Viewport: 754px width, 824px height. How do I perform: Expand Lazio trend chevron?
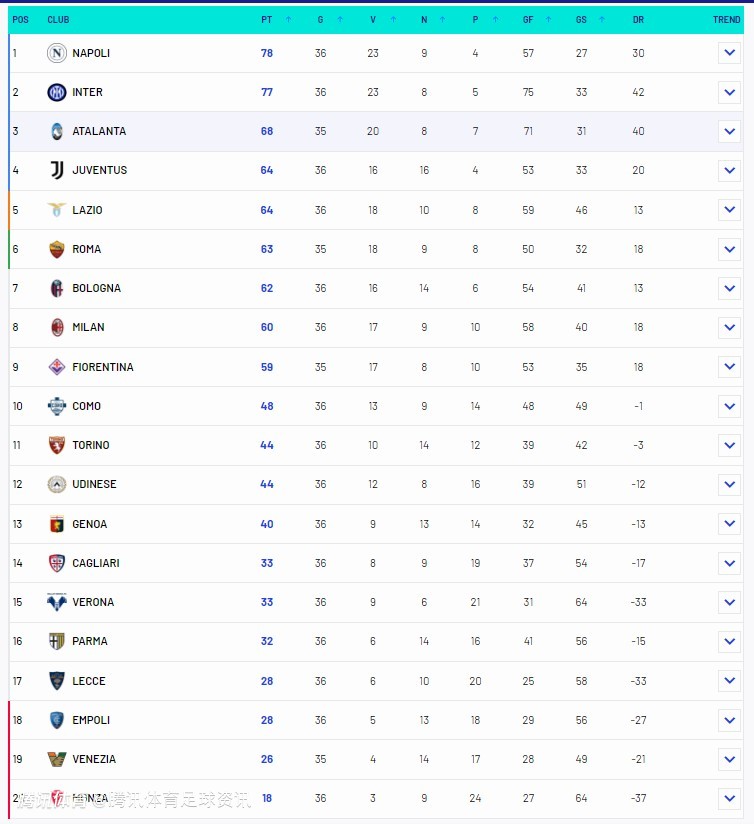729,210
